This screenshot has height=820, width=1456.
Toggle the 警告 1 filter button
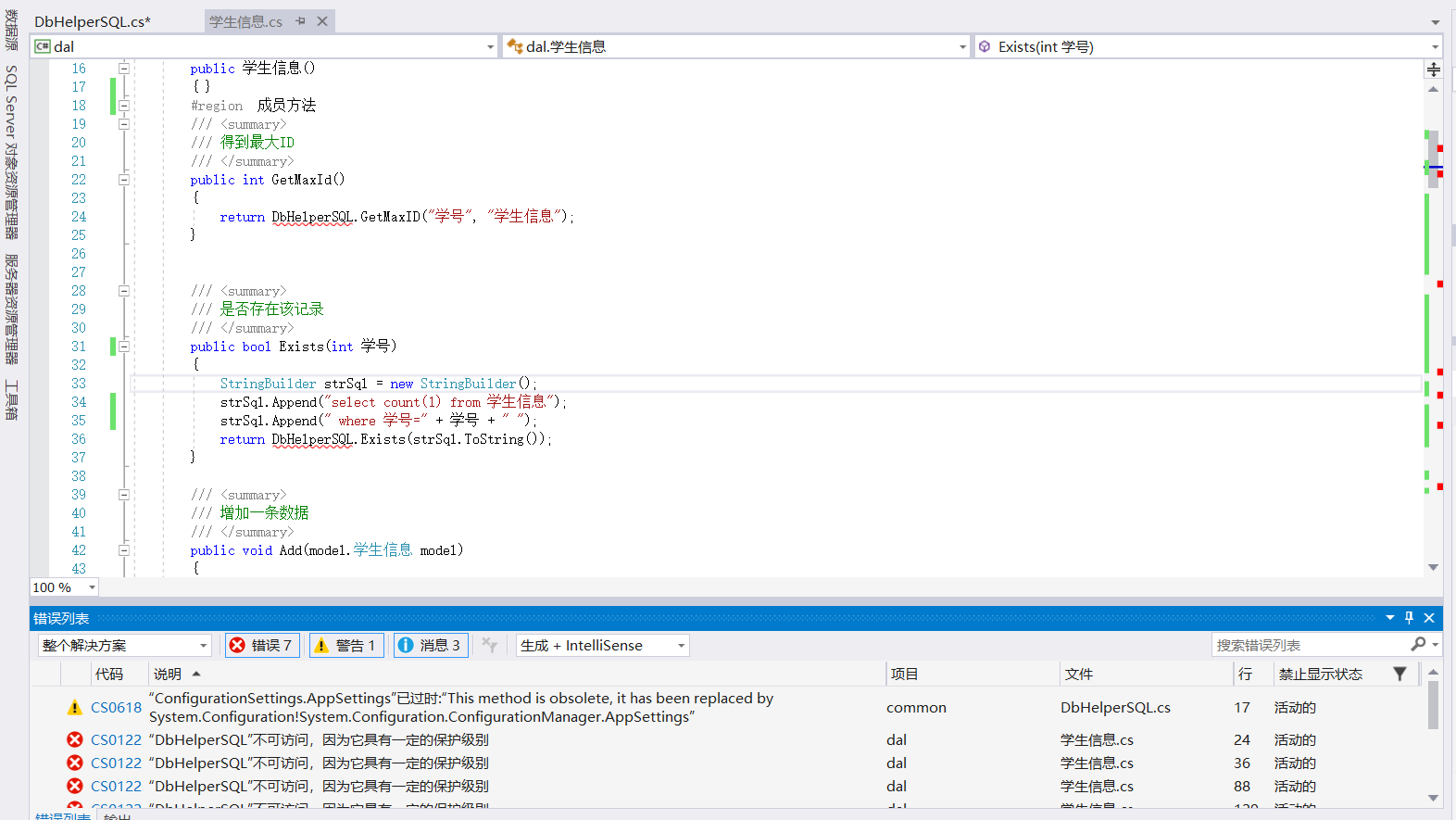click(x=346, y=645)
